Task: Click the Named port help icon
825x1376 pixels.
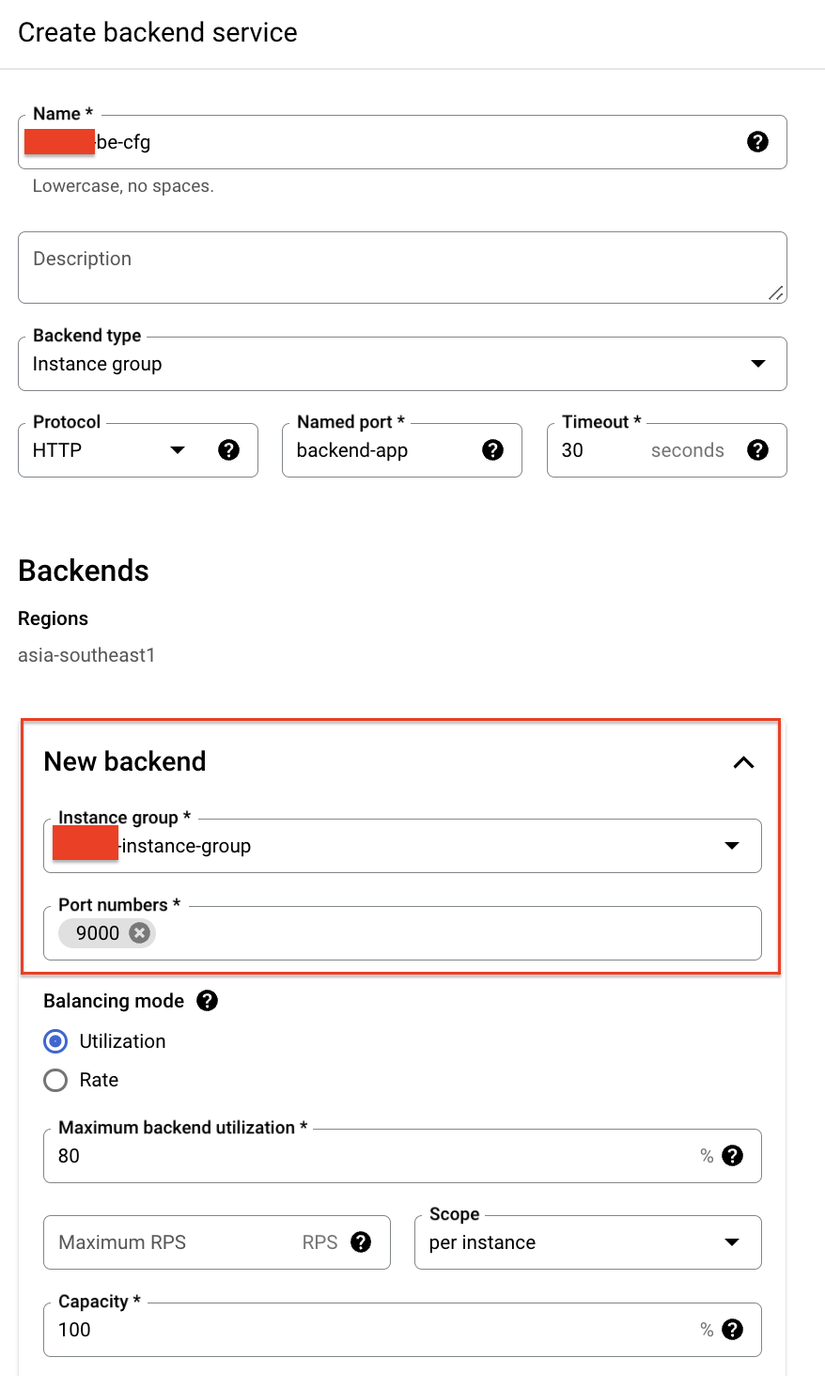Action: tap(493, 450)
